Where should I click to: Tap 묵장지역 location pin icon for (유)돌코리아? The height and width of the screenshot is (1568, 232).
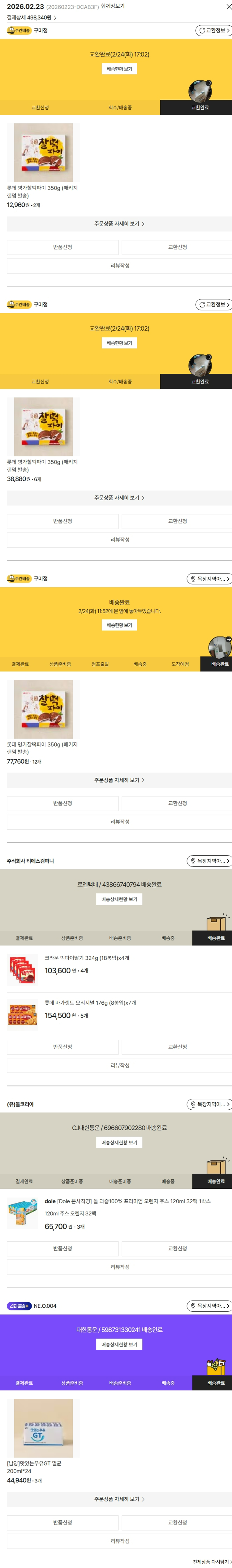click(x=193, y=1104)
